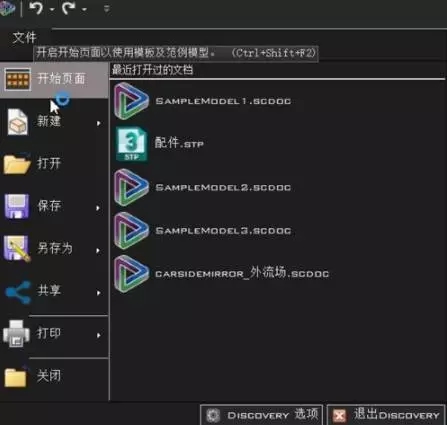Click the Undo arrow icon
Image resolution: width=447 pixels, height=425 pixels.
tap(36, 8)
